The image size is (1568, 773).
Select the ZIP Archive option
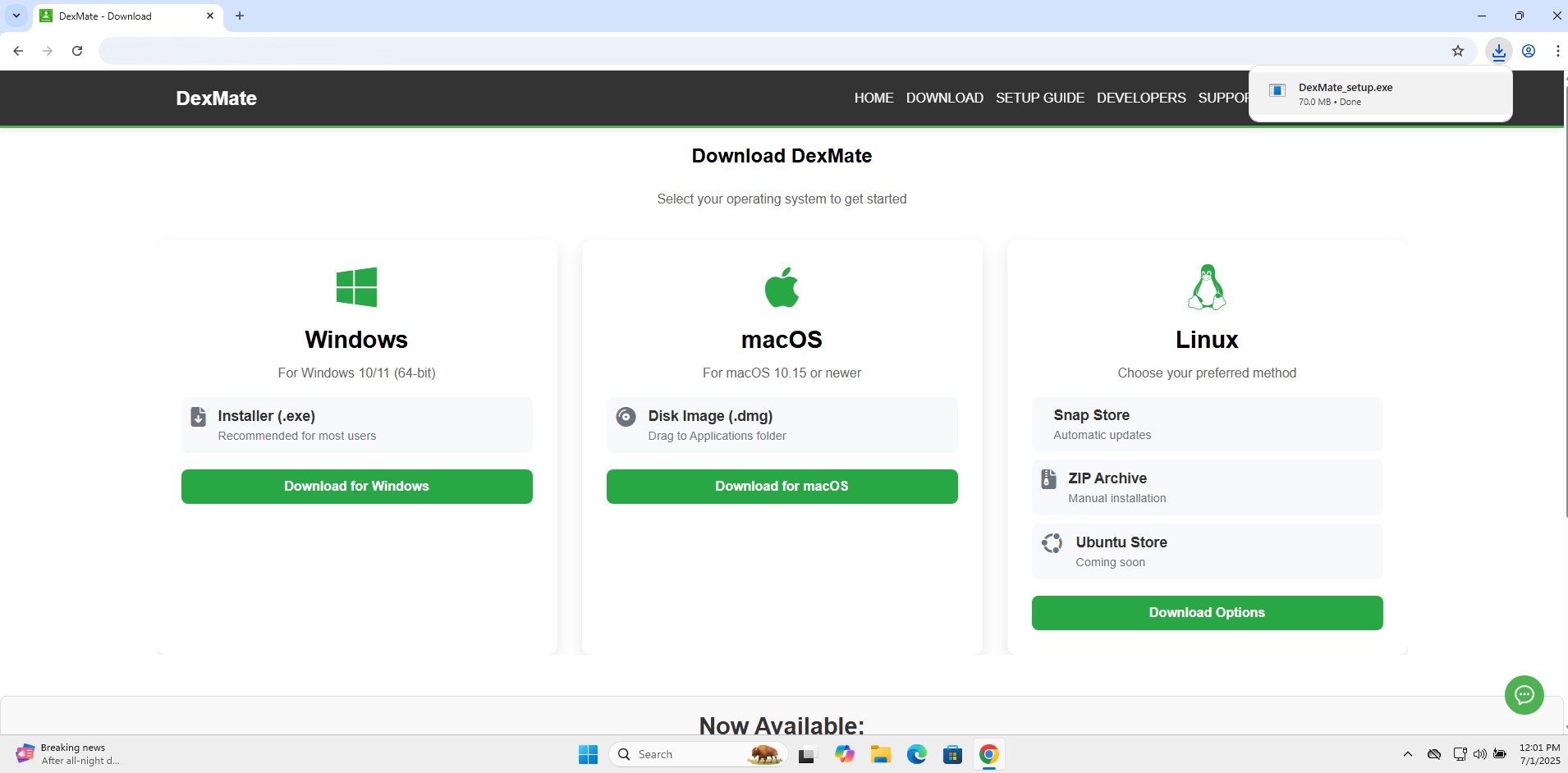tap(1207, 487)
